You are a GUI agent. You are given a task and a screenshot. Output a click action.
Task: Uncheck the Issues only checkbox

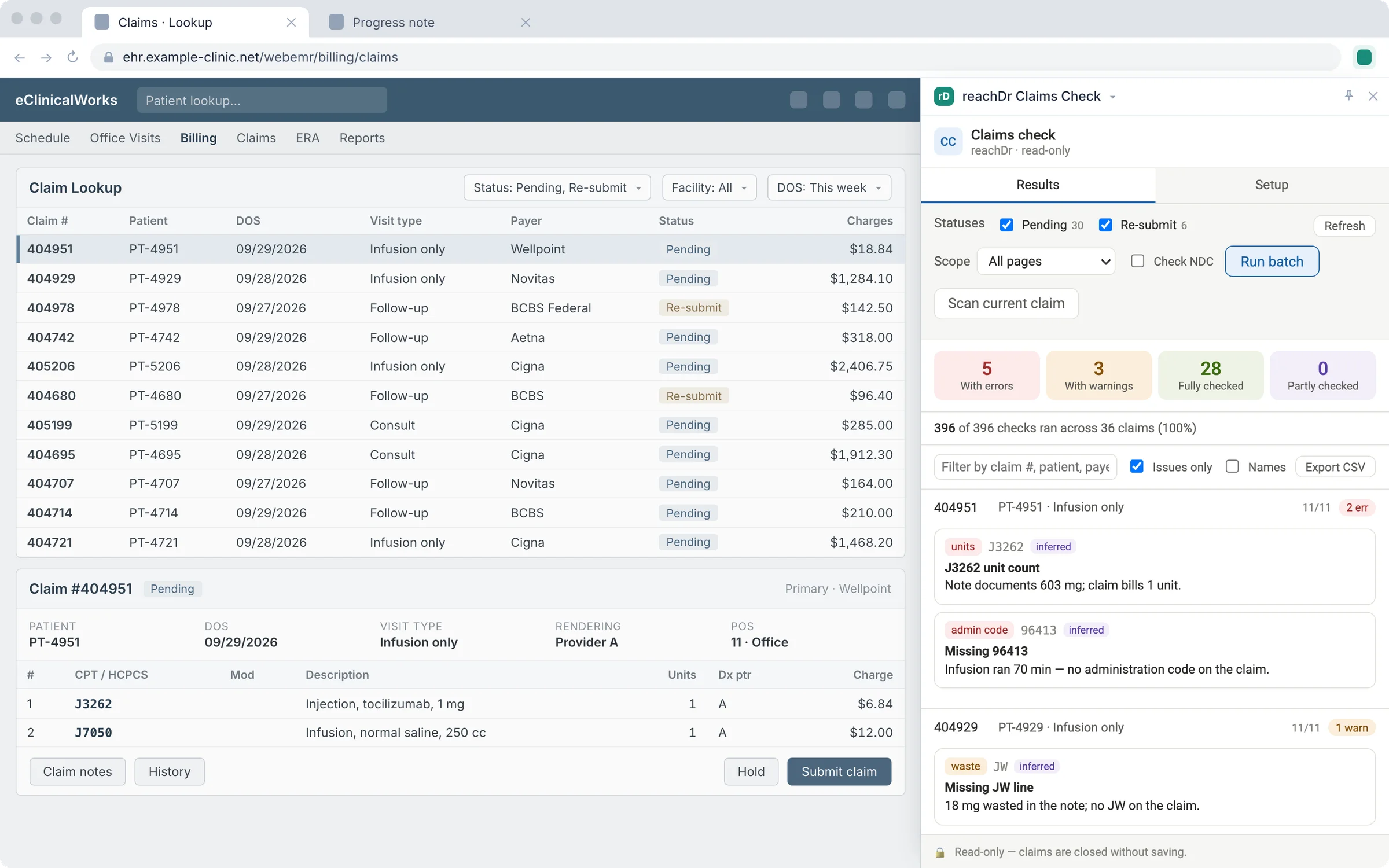pos(1137,467)
